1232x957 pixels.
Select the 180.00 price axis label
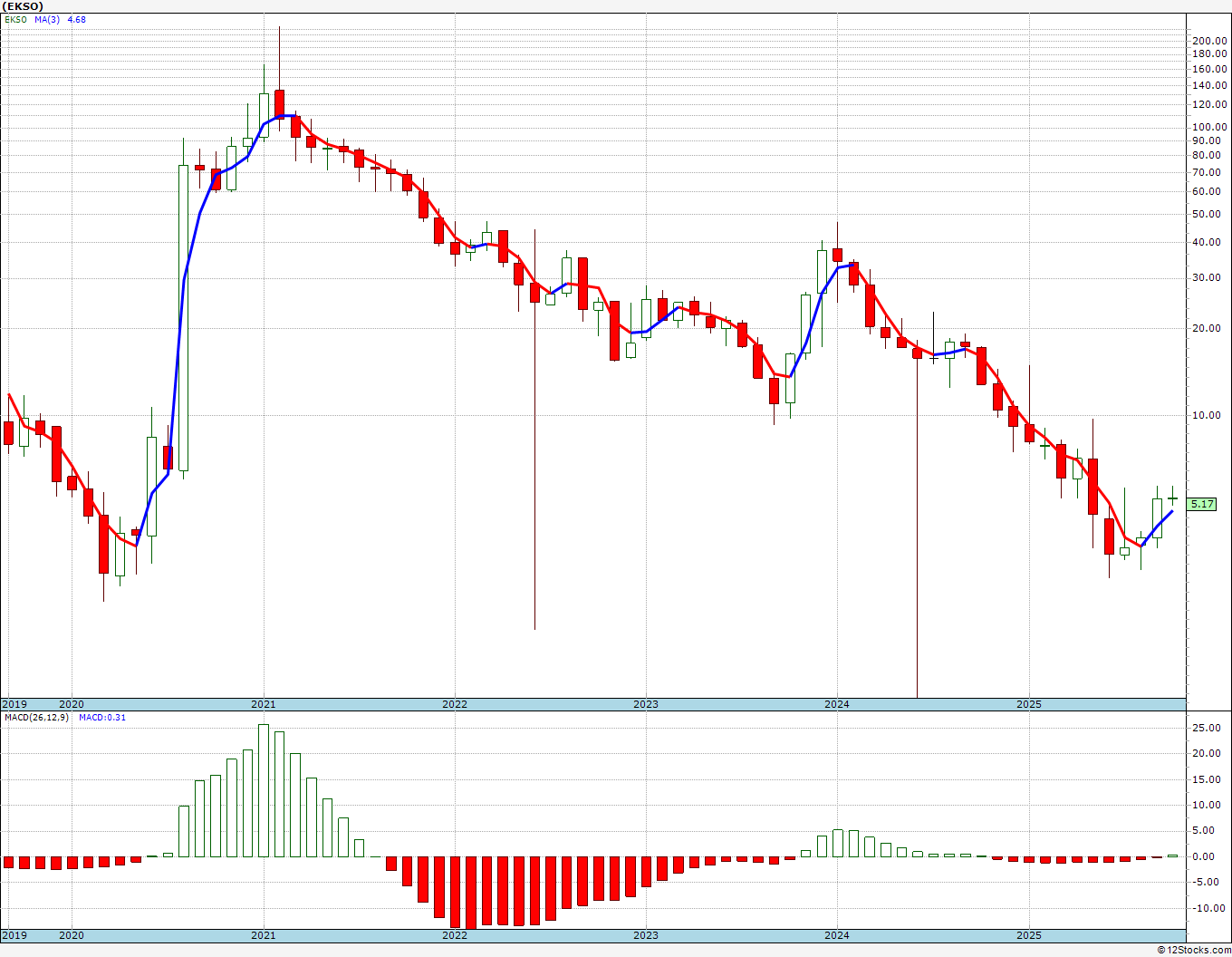point(1209,54)
